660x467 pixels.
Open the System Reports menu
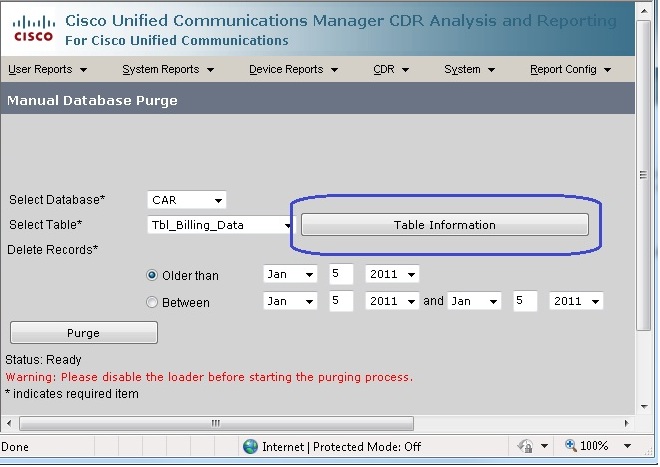click(168, 69)
